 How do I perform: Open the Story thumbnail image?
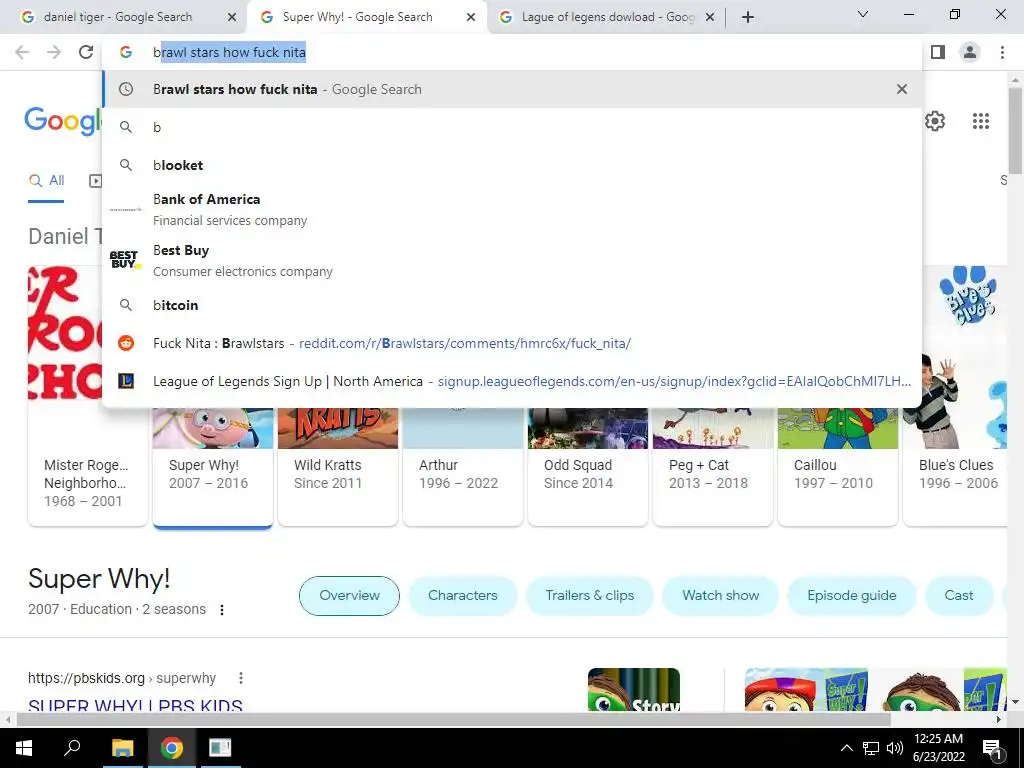point(633,689)
